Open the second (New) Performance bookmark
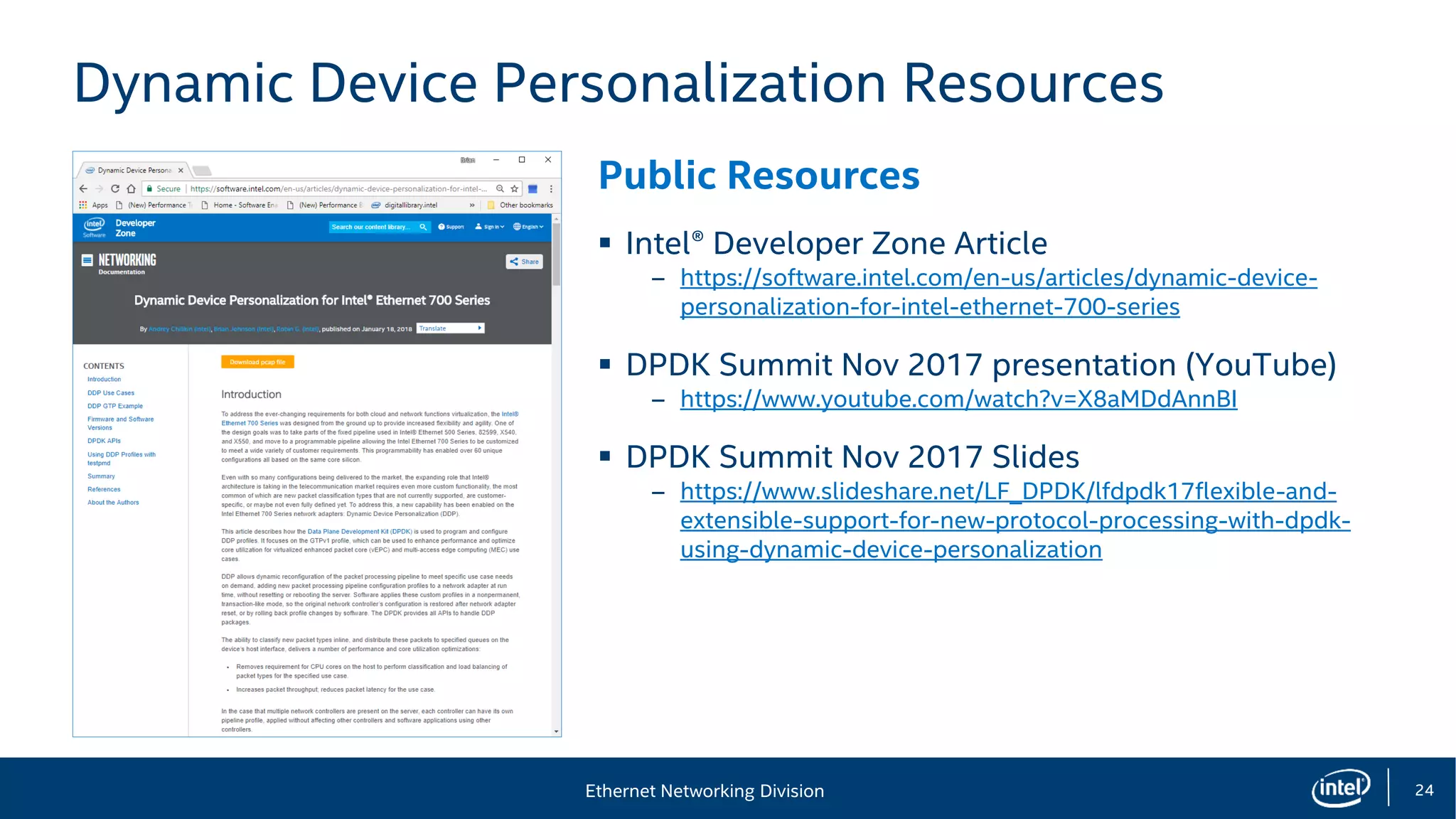 (x=325, y=205)
